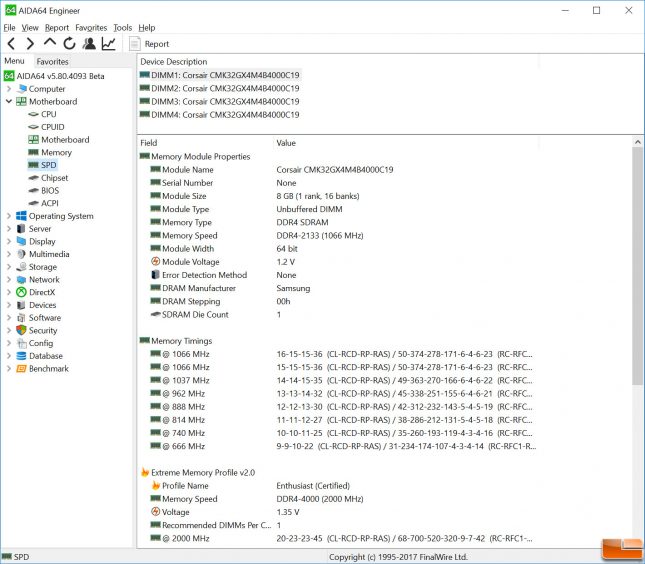Screen dimensions: 645x564
Task: Click the Memory Timings header icon
Action: coord(145,340)
